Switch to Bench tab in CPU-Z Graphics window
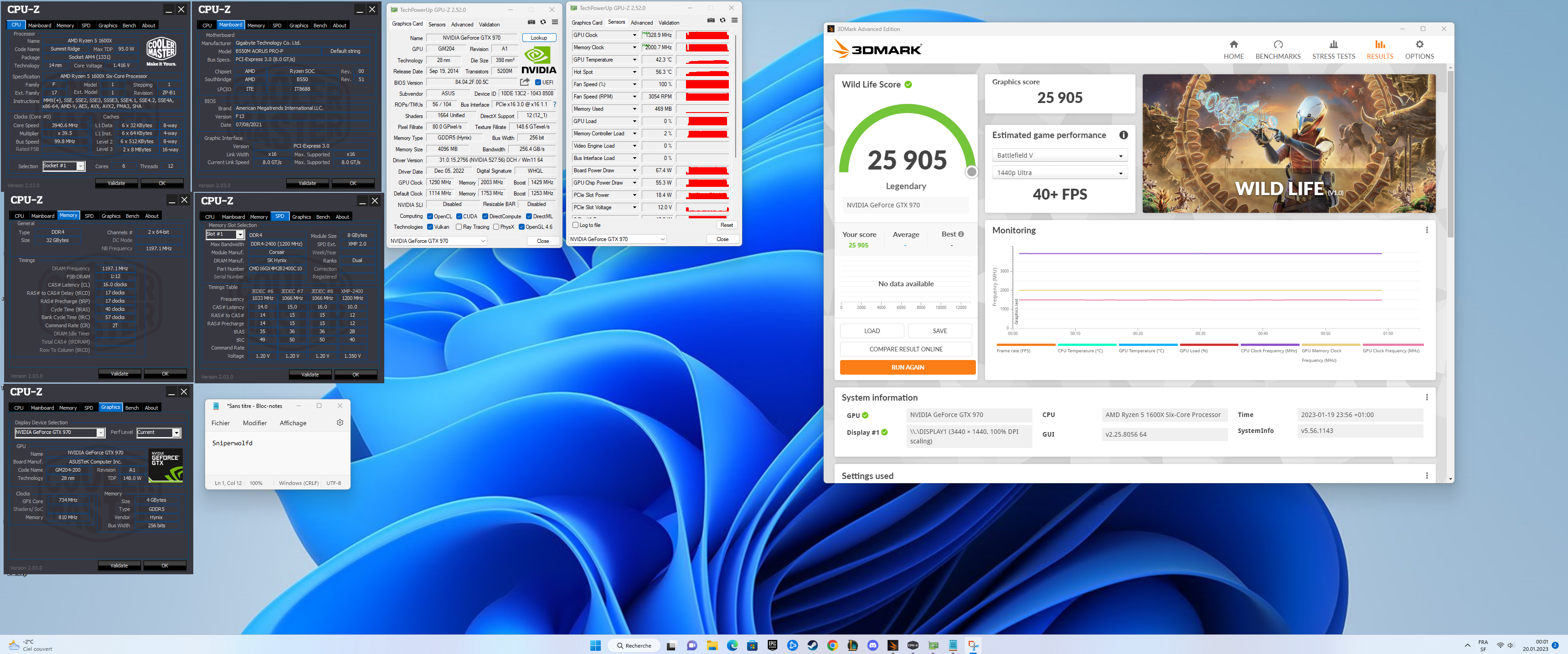Screen dimensions: 1568x654 [132, 407]
